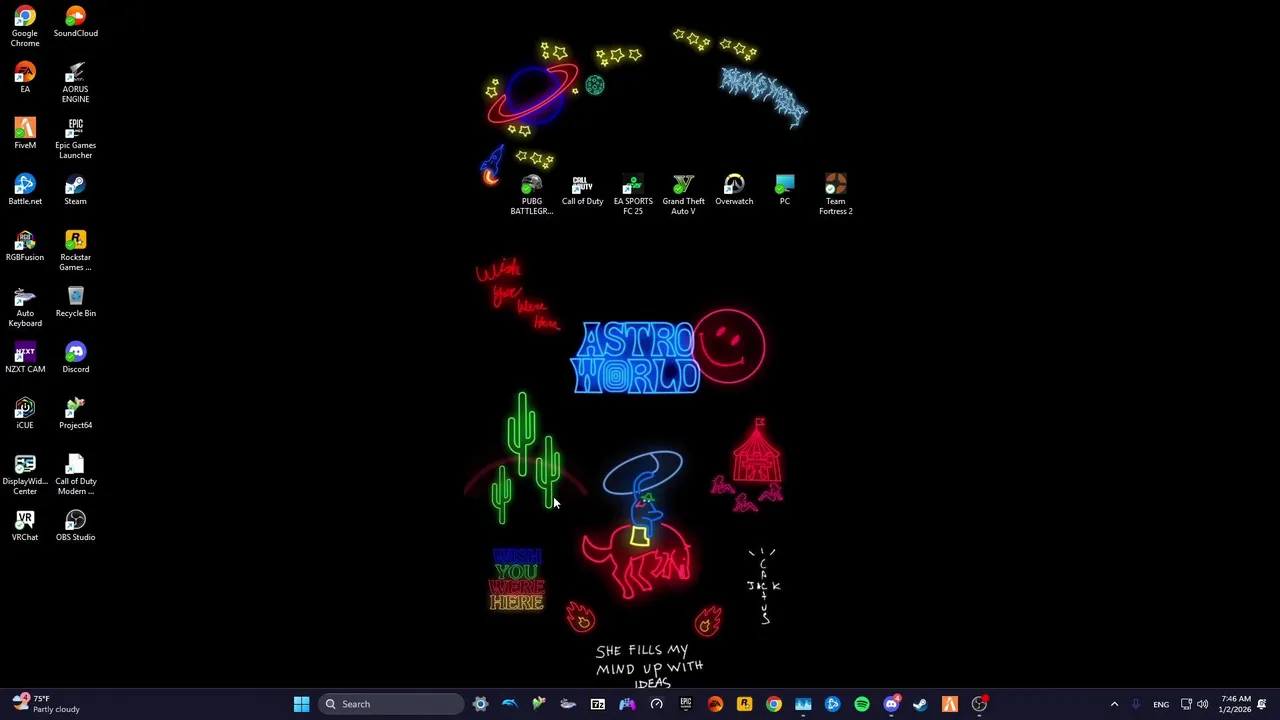Image resolution: width=1280 pixels, height=720 pixels.
Task: Open Spotify from the taskbar
Action: 862,704
